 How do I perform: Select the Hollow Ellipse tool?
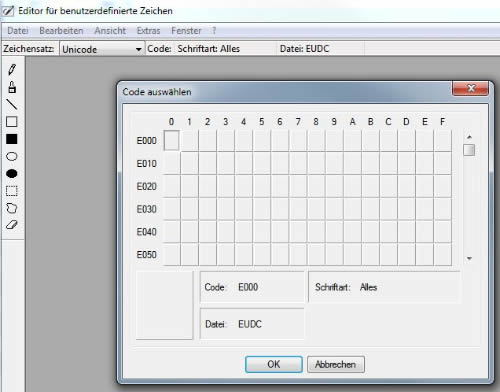pos(12,156)
